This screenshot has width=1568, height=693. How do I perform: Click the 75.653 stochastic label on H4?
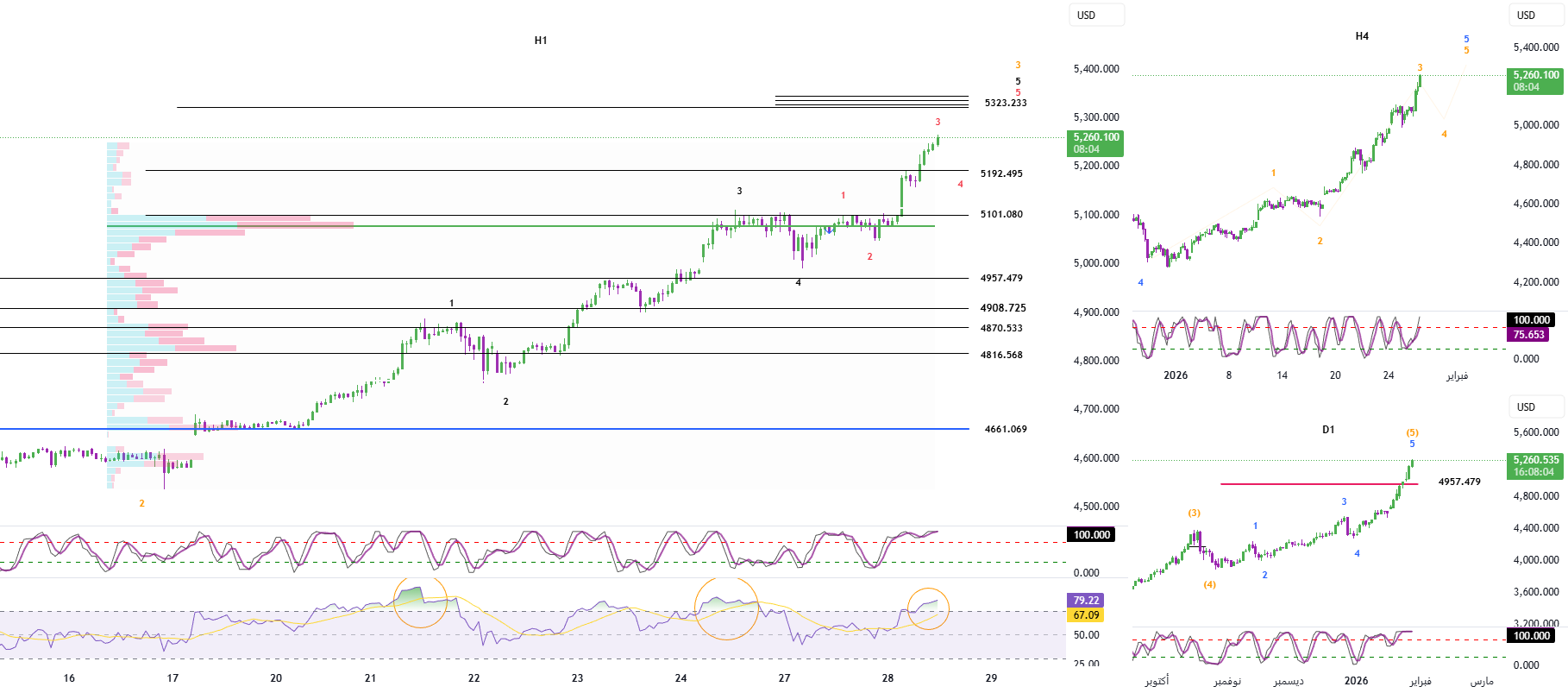1528,335
